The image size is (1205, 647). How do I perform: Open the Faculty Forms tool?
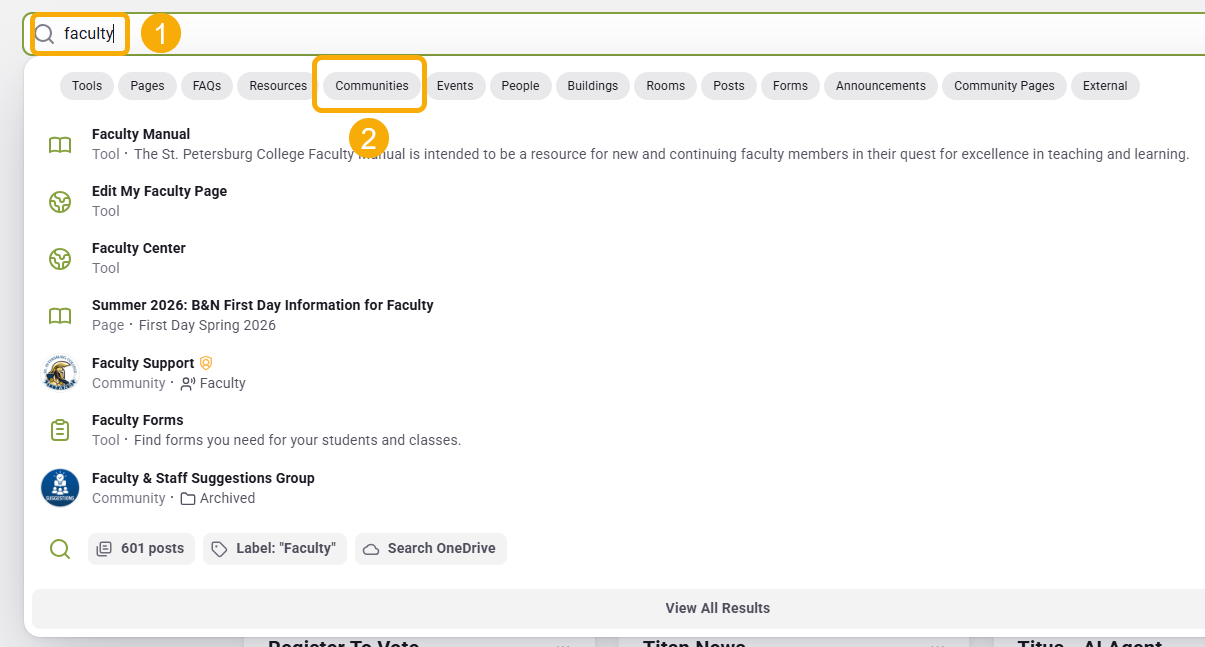(138, 420)
